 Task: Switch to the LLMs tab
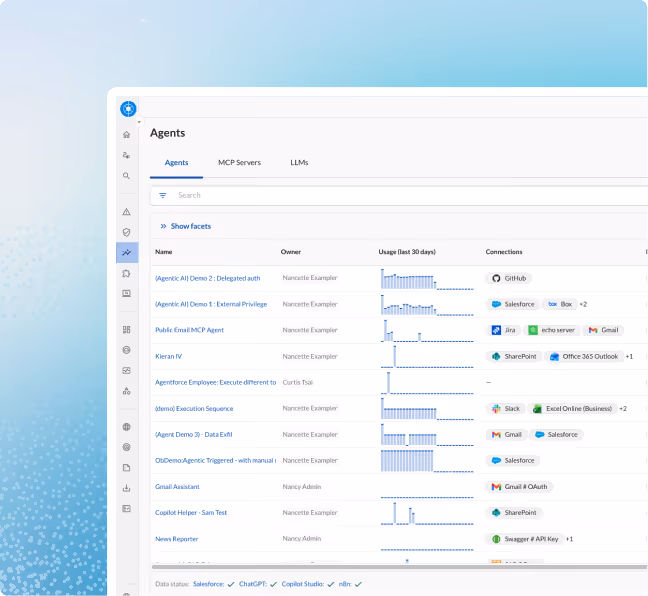click(x=299, y=162)
